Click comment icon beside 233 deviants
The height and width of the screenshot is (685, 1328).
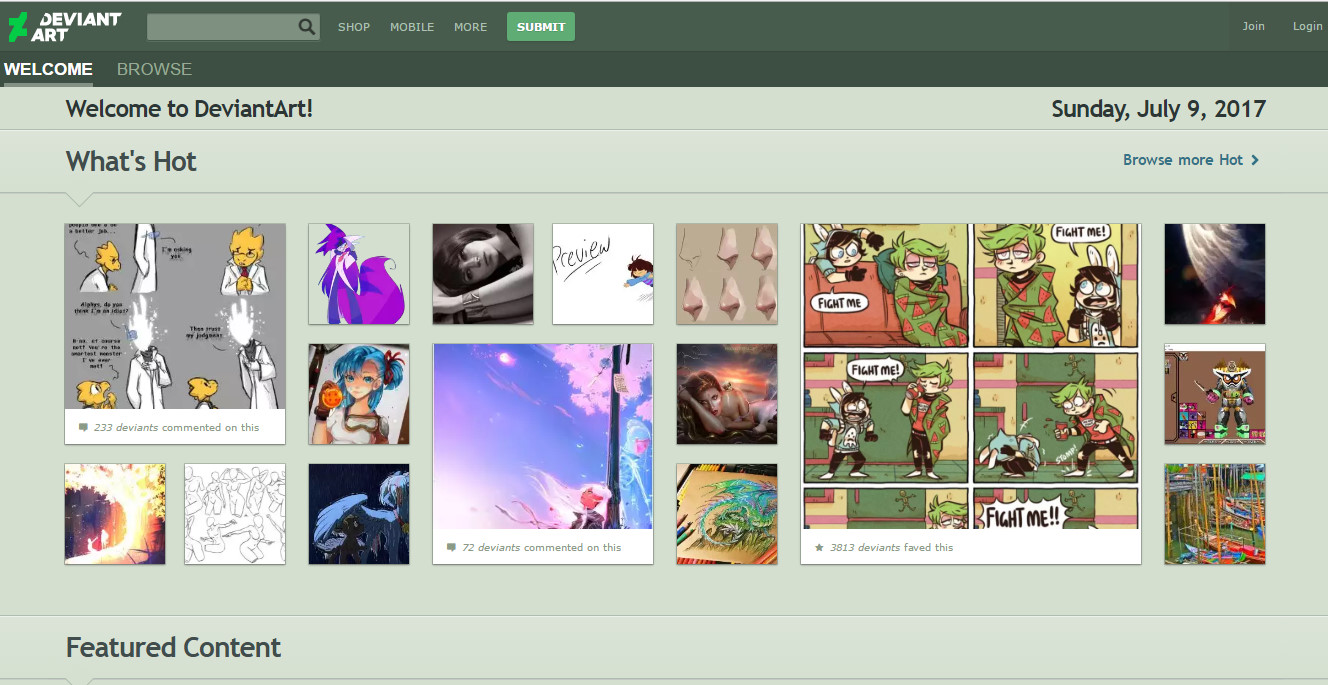point(83,427)
